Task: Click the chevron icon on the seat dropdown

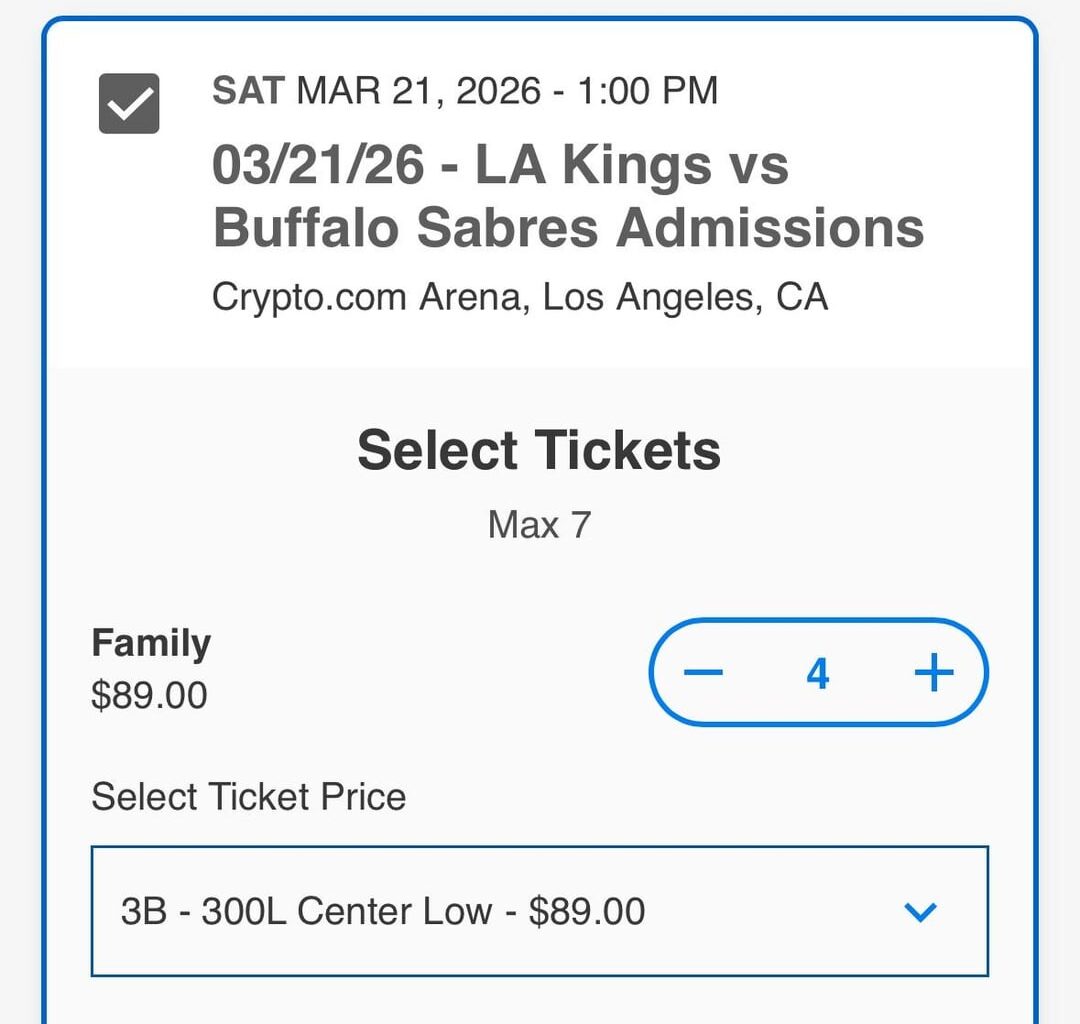Action: (920, 911)
